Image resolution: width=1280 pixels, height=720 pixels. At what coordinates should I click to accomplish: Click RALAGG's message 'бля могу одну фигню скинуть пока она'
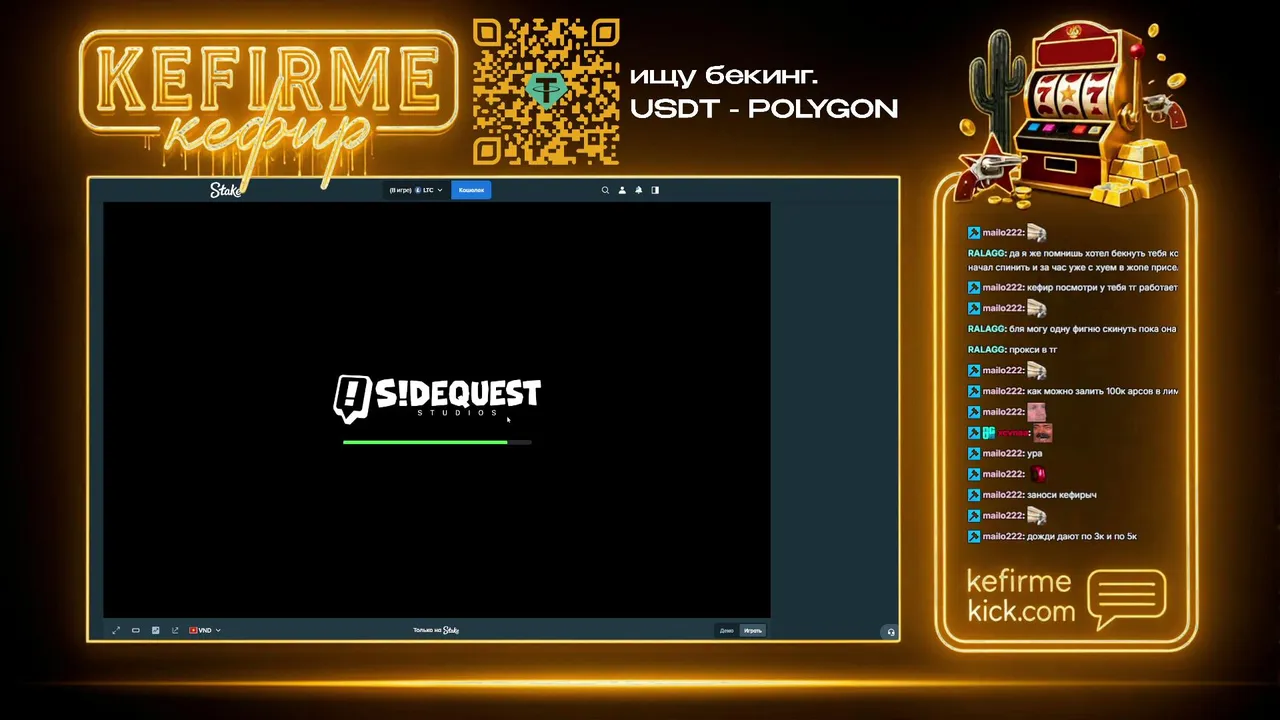pyautogui.click(x=1093, y=329)
